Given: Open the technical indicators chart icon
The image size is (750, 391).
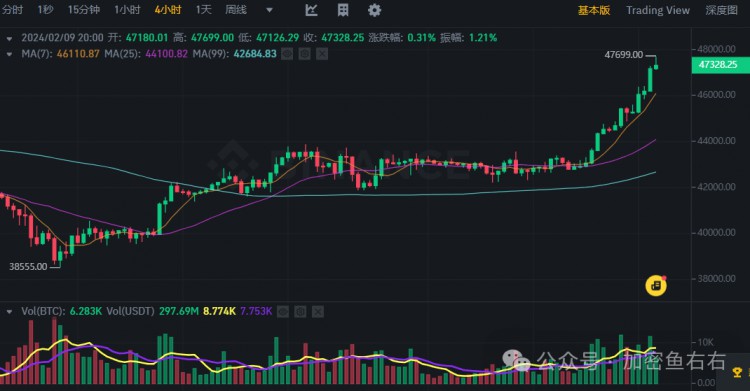Looking at the screenshot, I should click(311, 10).
